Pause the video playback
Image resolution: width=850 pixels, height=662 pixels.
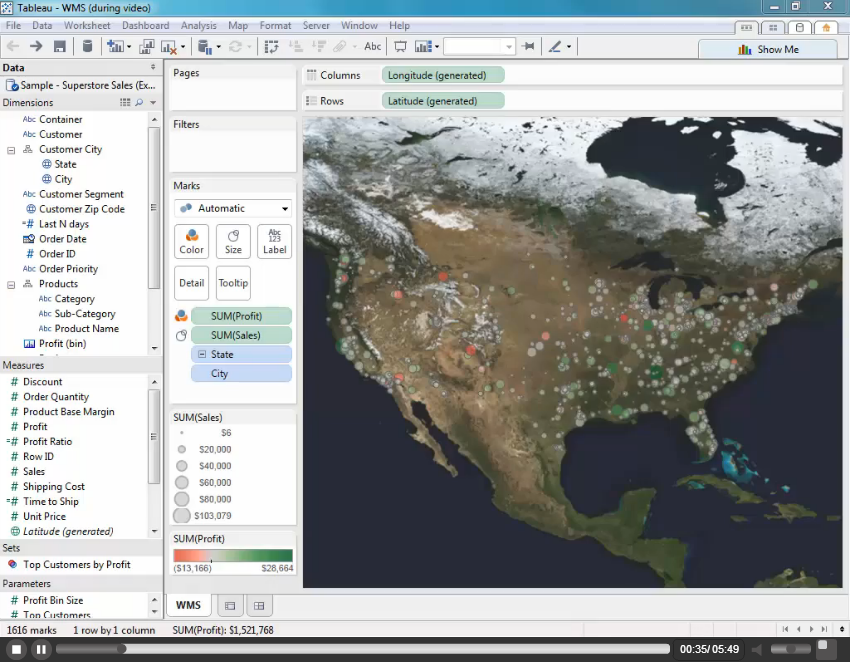[41, 649]
